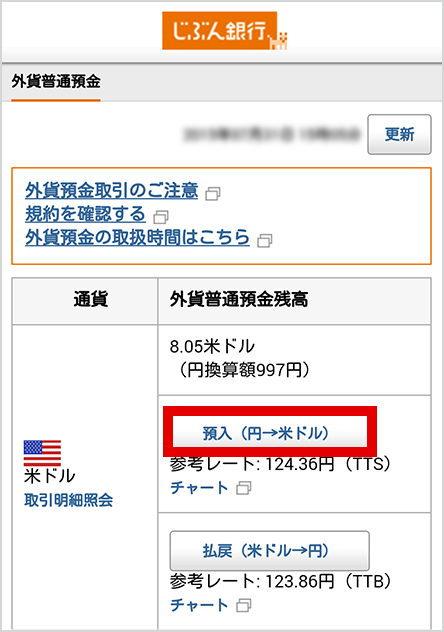Click external-window icon beside 取扱時間はこちら
The image size is (444, 632).
[264, 241]
